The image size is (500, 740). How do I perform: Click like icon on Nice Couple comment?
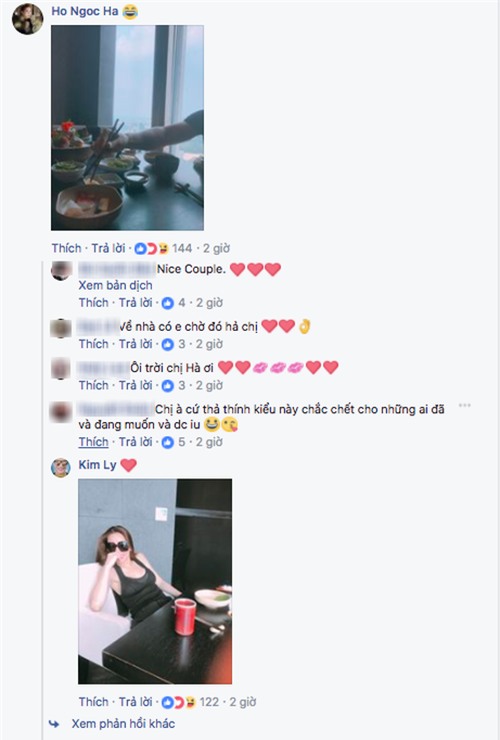(x=168, y=303)
